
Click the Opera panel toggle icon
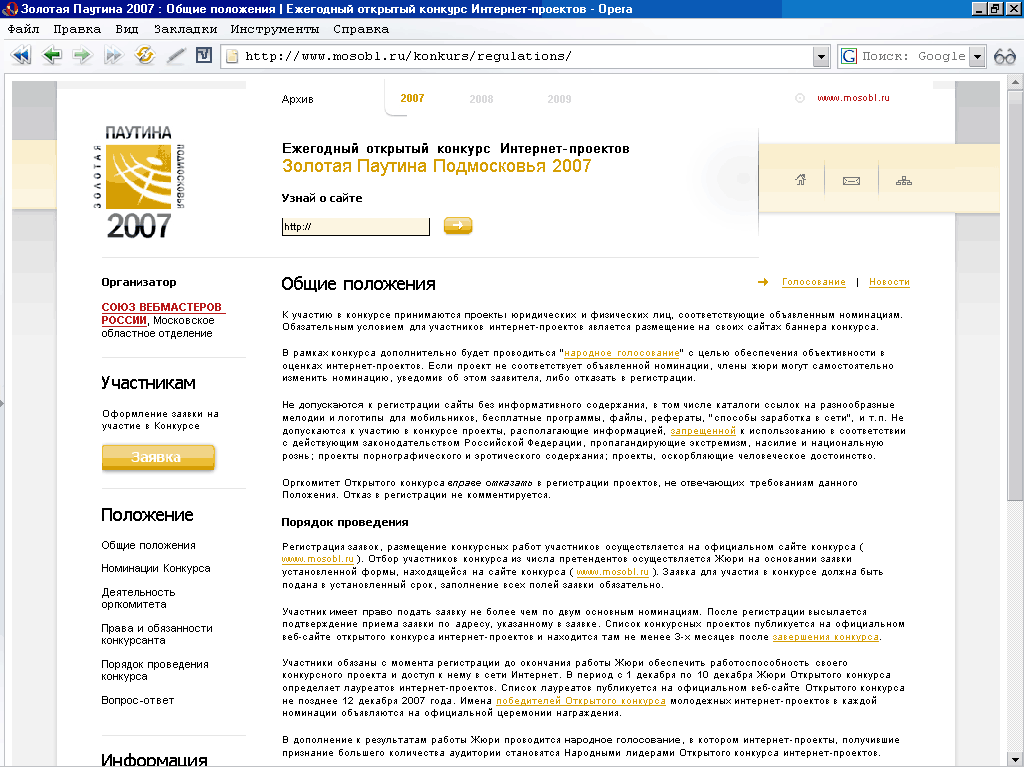coord(204,56)
